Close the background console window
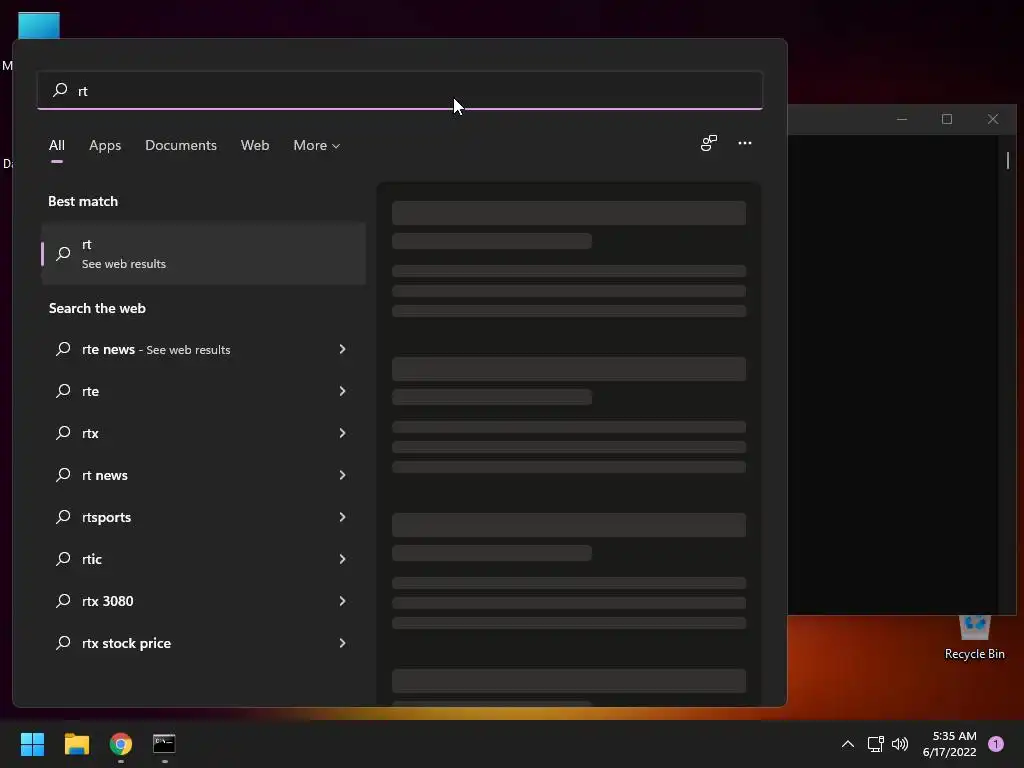 coord(993,119)
